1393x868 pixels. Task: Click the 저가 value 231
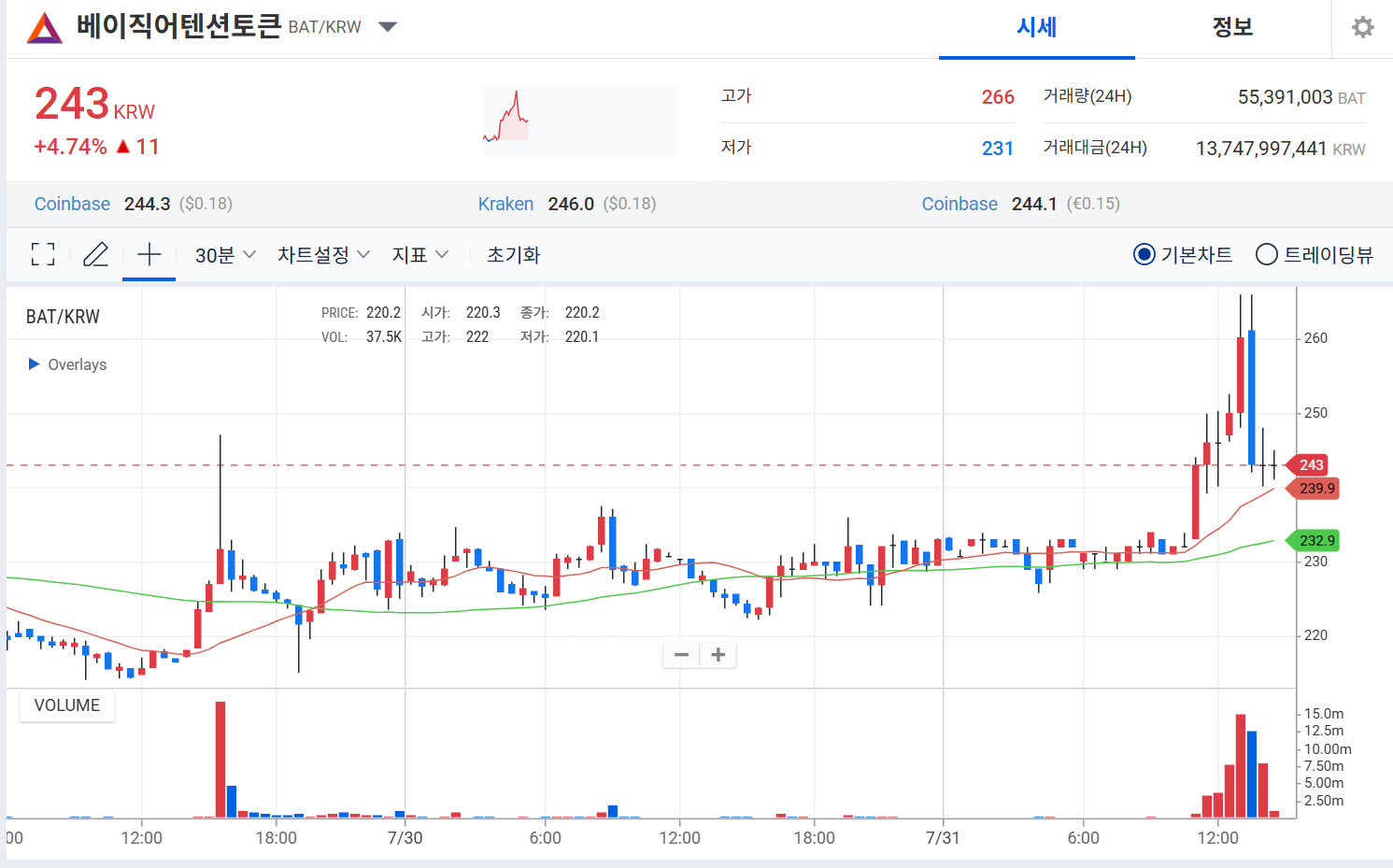(x=998, y=149)
